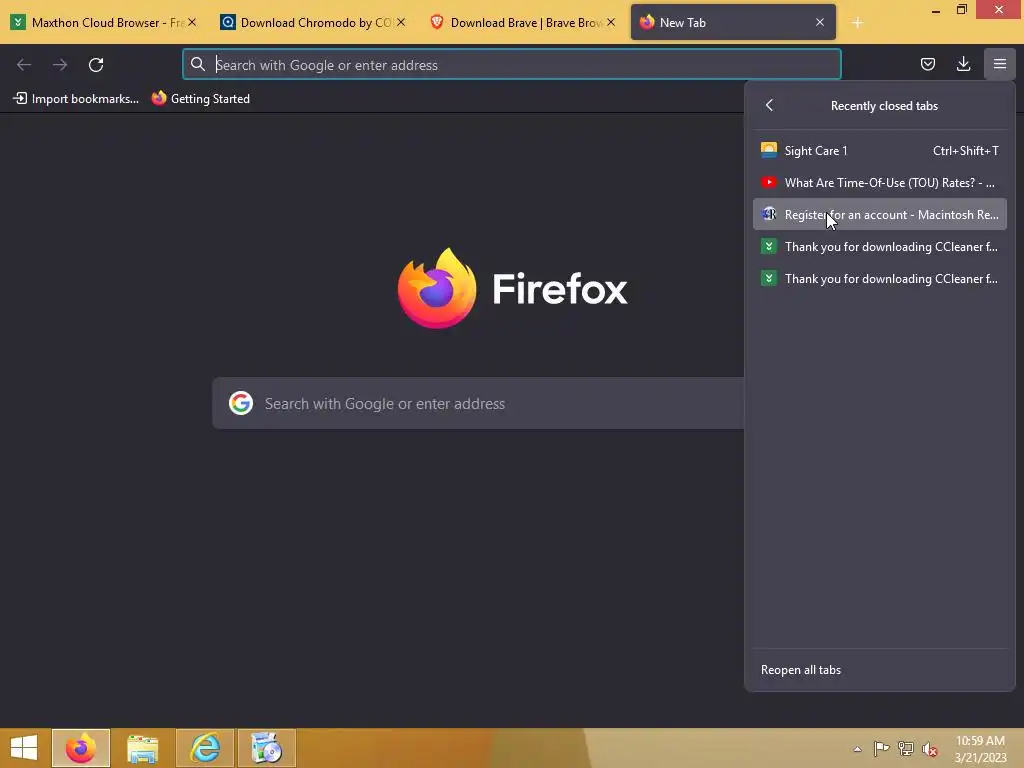Close the Download Brave tab
The image size is (1024, 768).
click(611, 22)
